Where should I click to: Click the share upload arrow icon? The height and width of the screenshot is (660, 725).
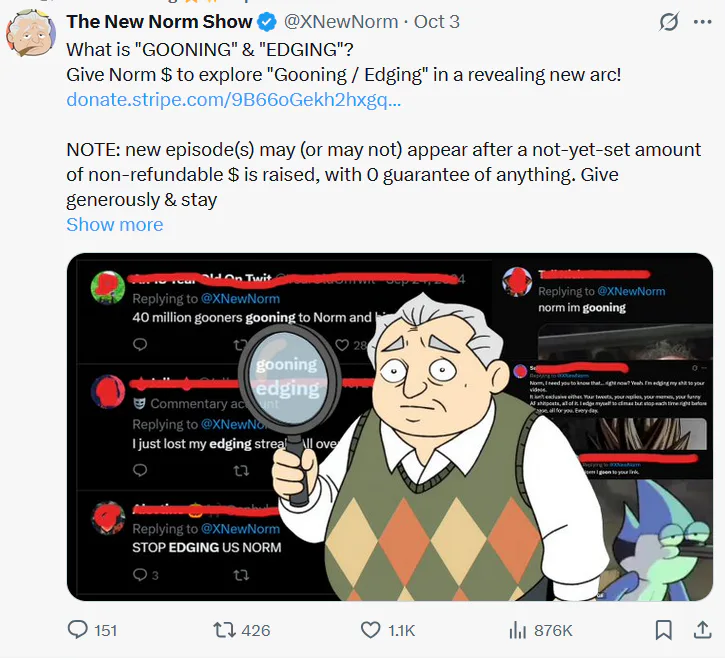[x=702, y=630]
